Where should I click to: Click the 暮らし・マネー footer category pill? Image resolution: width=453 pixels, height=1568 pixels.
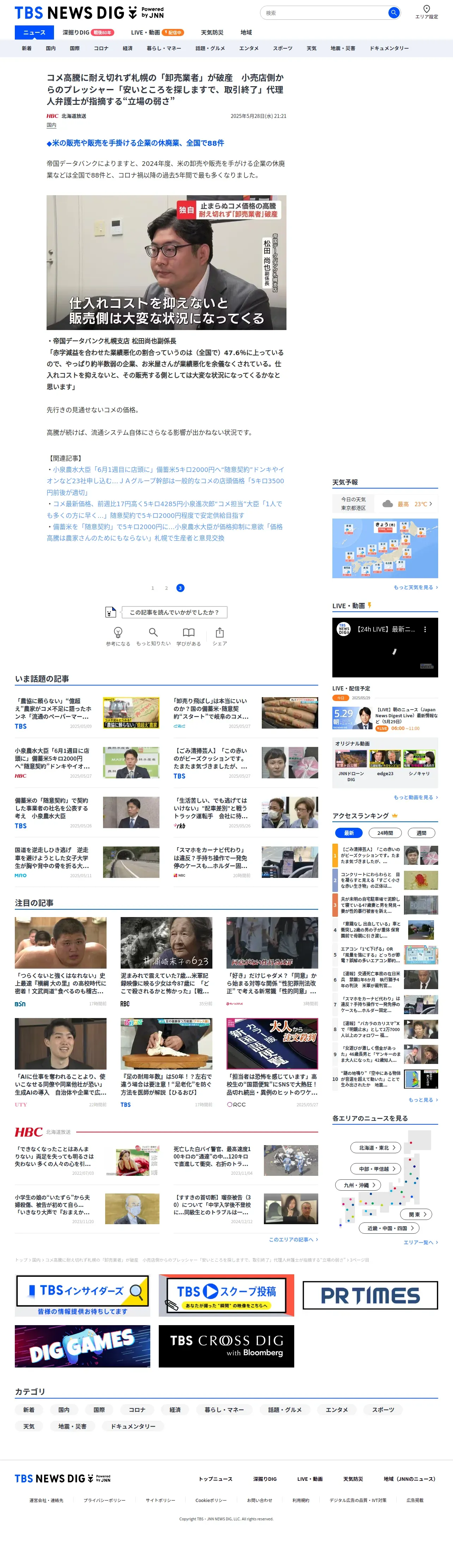click(x=224, y=1410)
